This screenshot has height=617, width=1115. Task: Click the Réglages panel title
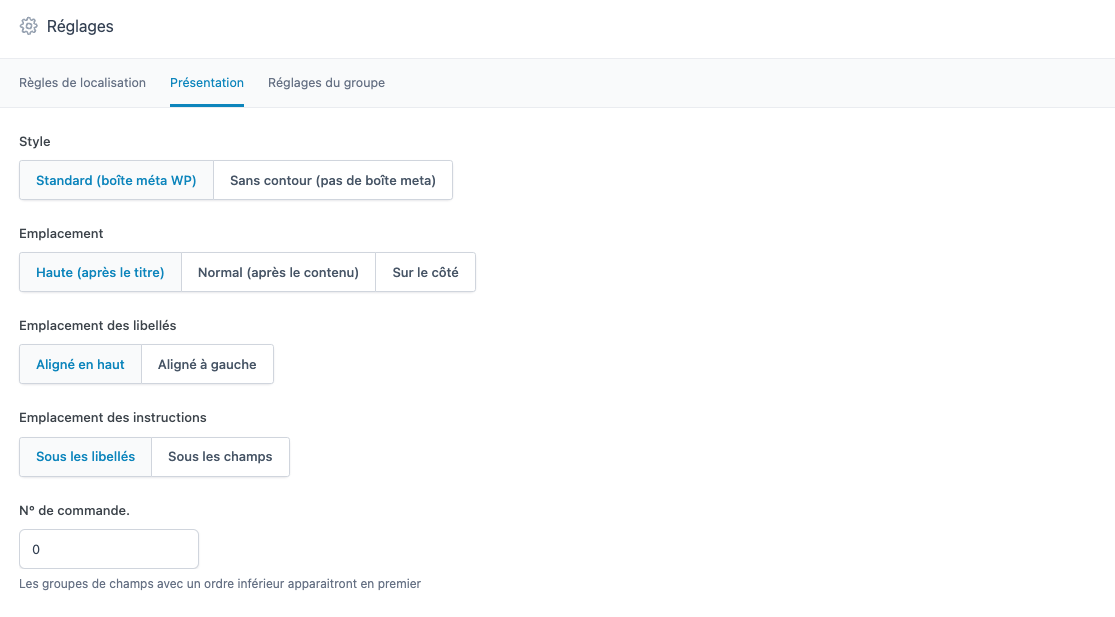pyautogui.click(x=80, y=27)
